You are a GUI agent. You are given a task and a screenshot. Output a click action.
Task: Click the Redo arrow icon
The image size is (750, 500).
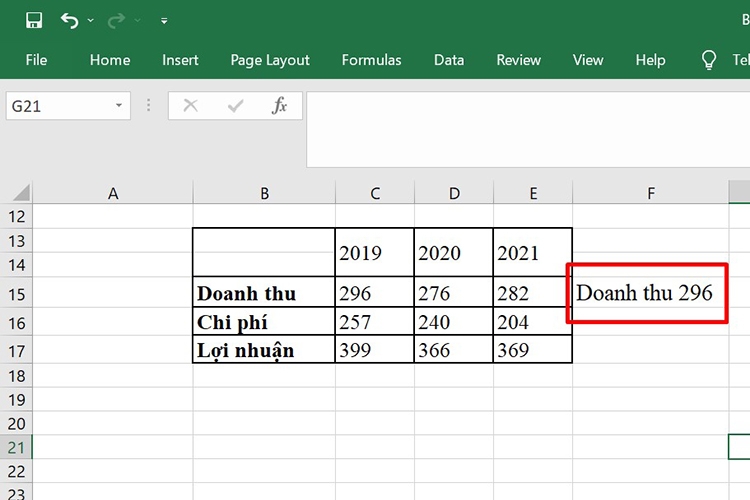(x=116, y=21)
